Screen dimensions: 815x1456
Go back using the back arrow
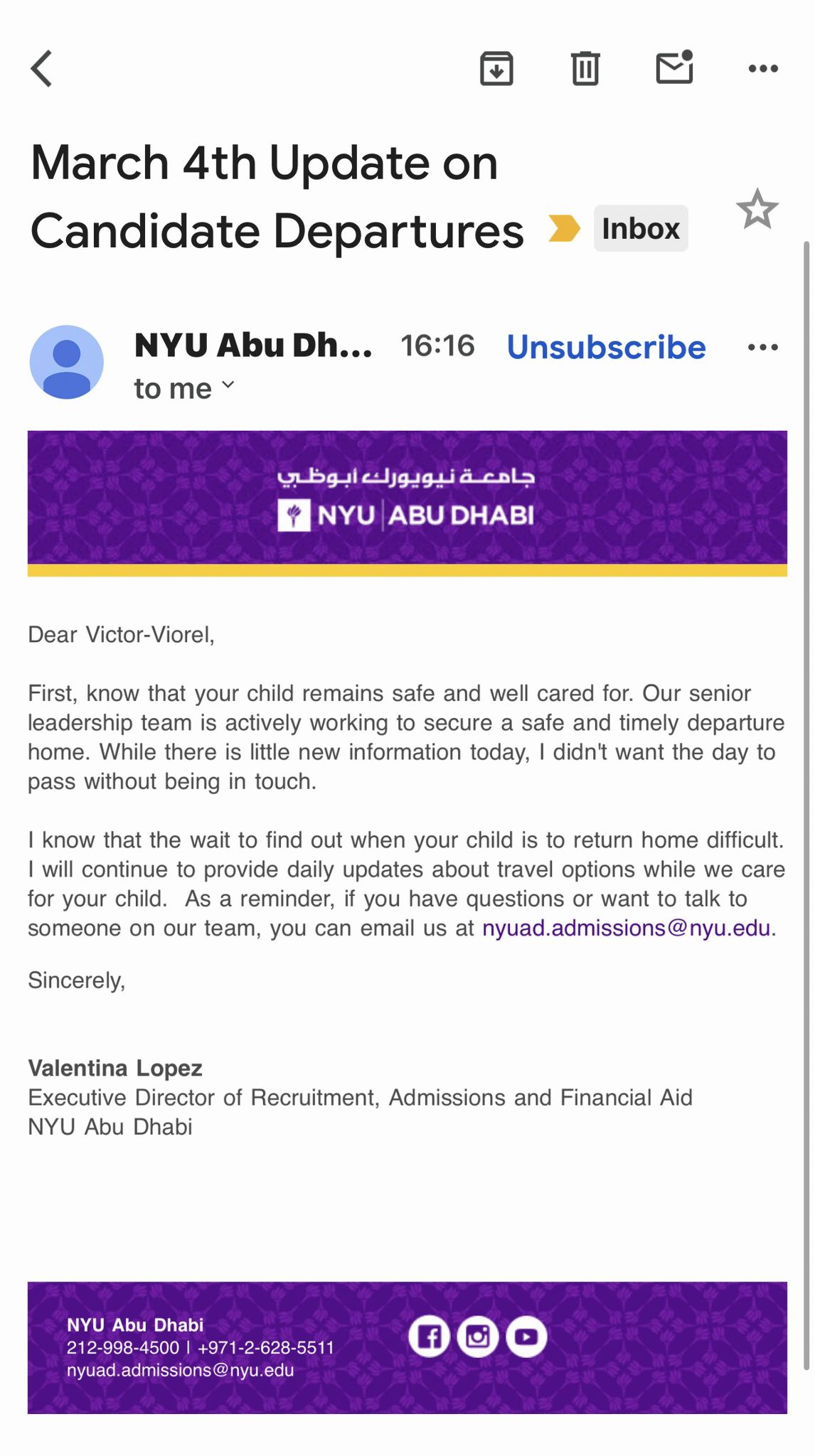pyautogui.click(x=42, y=68)
